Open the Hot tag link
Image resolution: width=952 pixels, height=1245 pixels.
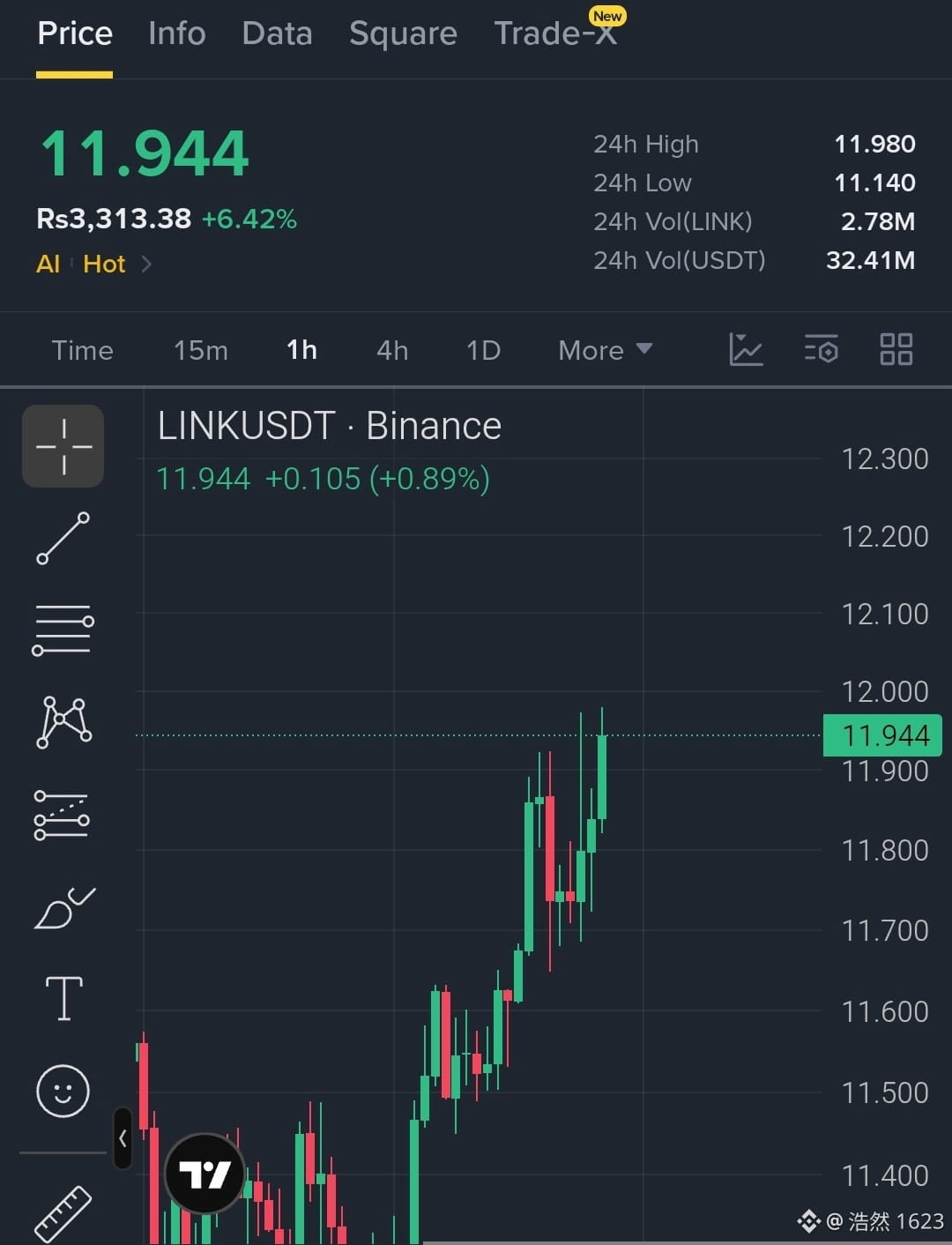[104, 264]
